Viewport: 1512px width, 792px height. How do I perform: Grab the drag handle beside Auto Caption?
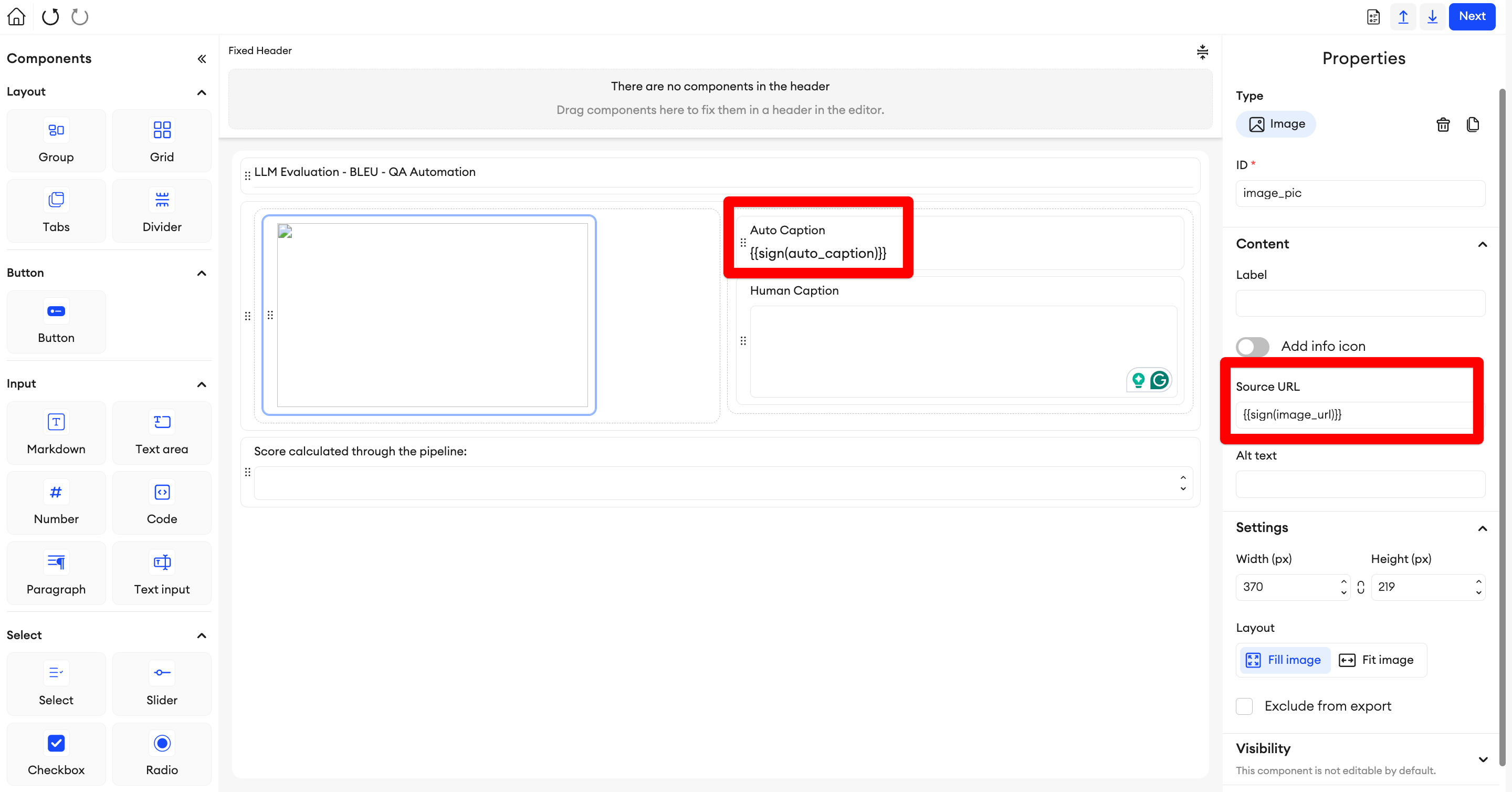(x=743, y=242)
